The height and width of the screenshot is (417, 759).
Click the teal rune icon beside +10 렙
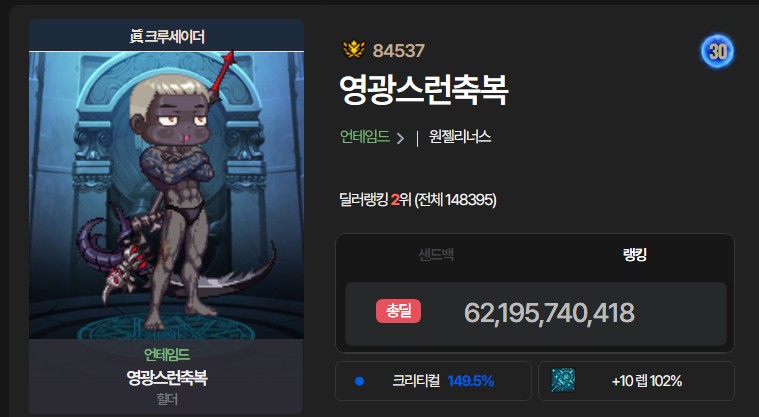coord(563,380)
